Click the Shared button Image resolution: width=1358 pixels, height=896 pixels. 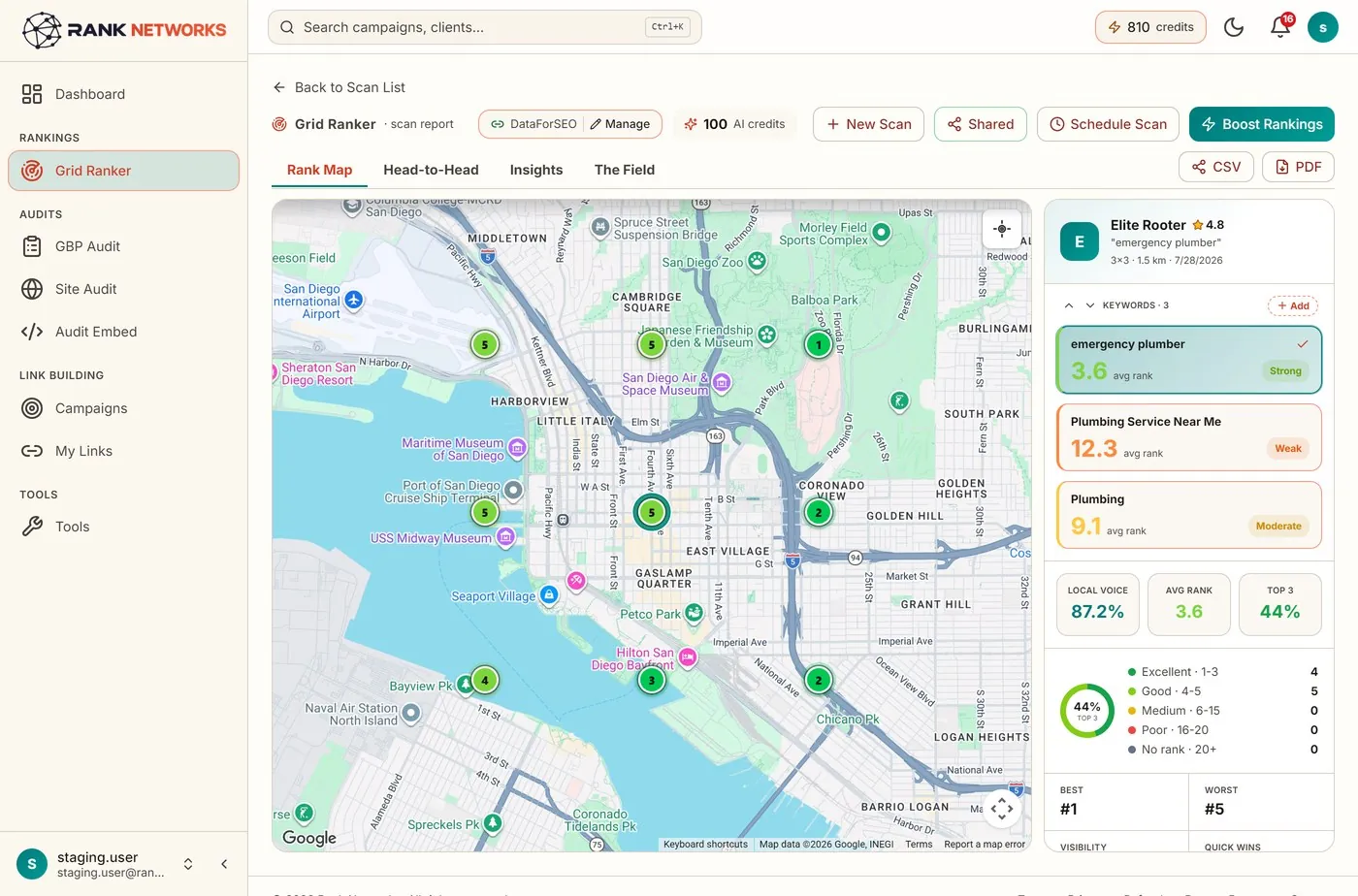pos(981,124)
